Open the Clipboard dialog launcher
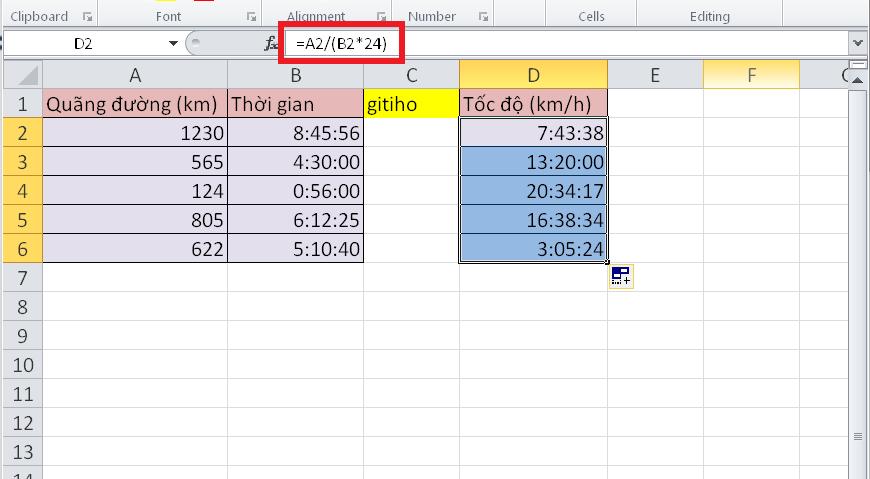 (x=87, y=17)
